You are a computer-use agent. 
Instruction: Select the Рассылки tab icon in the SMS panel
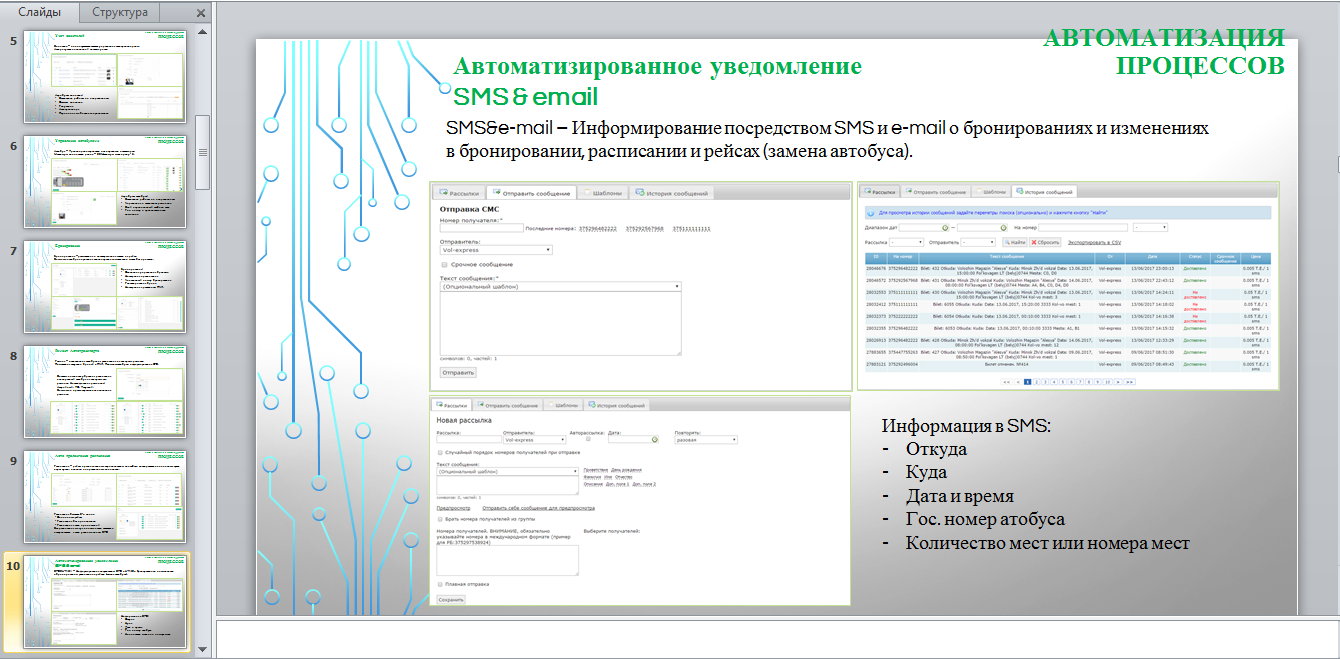coord(443,191)
